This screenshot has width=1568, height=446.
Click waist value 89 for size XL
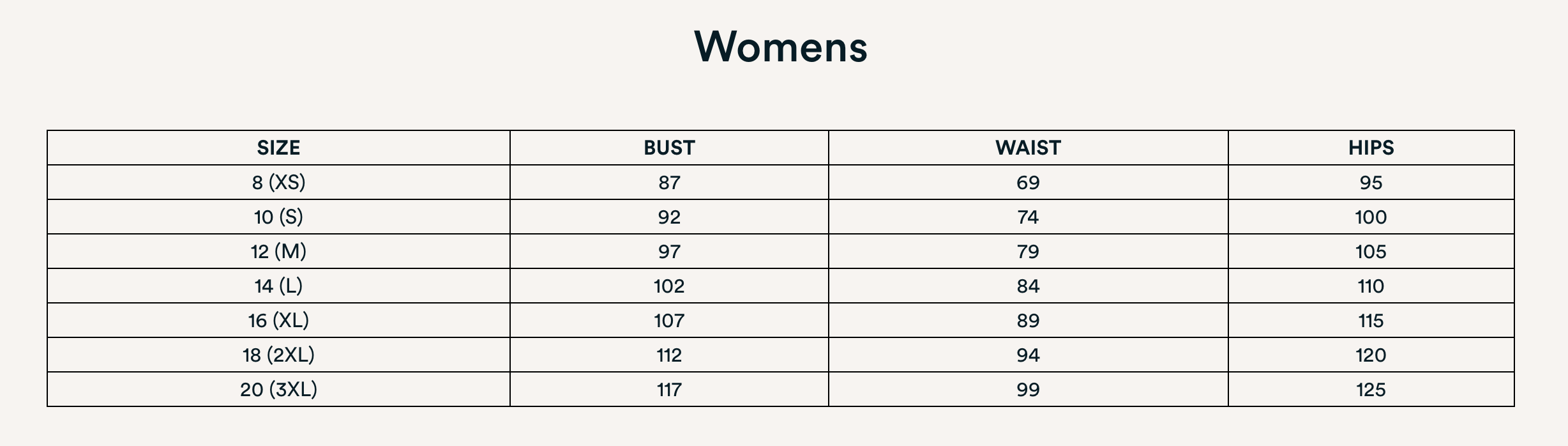coord(1028,320)
